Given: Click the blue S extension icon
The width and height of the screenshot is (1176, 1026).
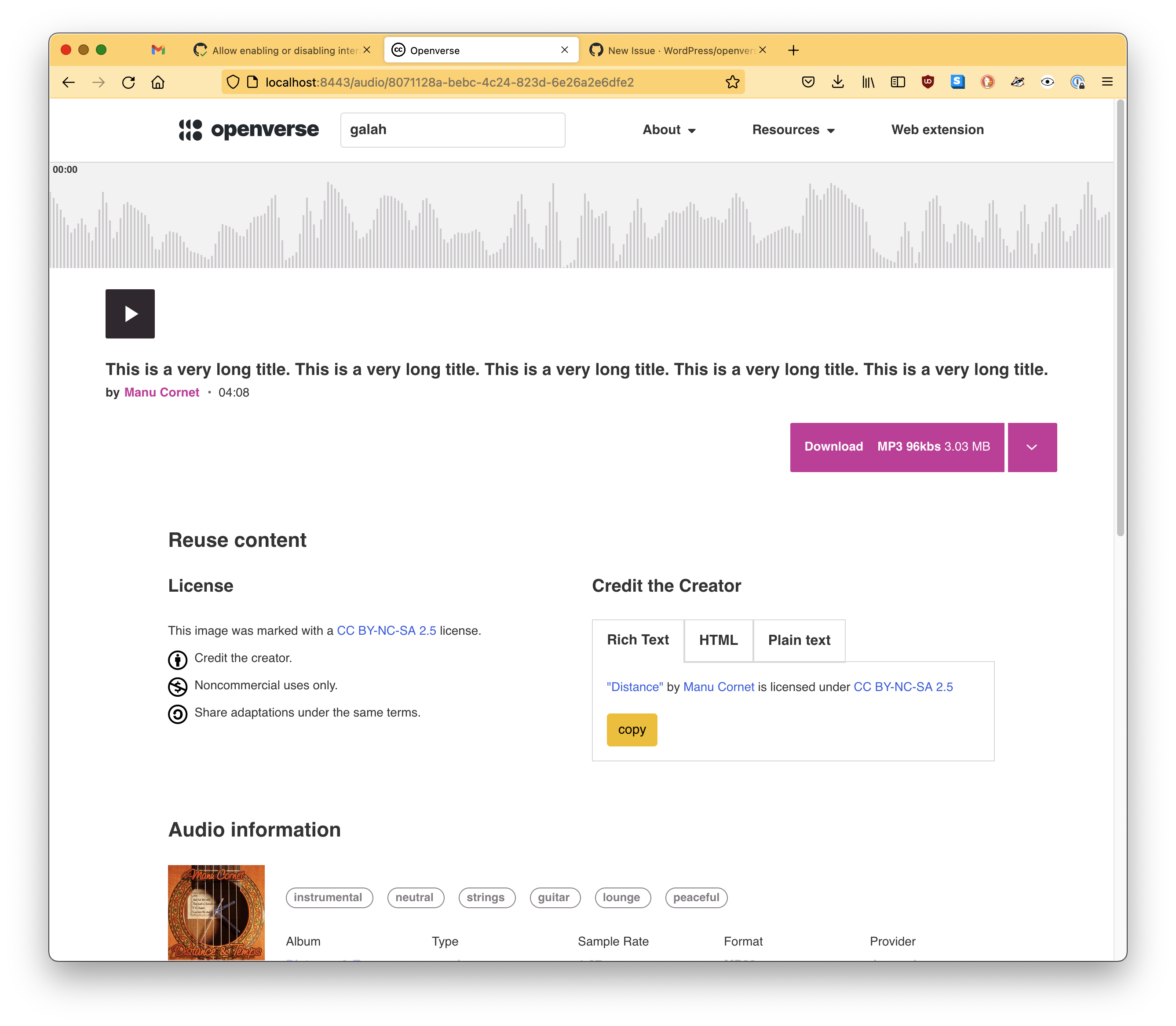Looking at the screenshot, I should tap(958, 83).
